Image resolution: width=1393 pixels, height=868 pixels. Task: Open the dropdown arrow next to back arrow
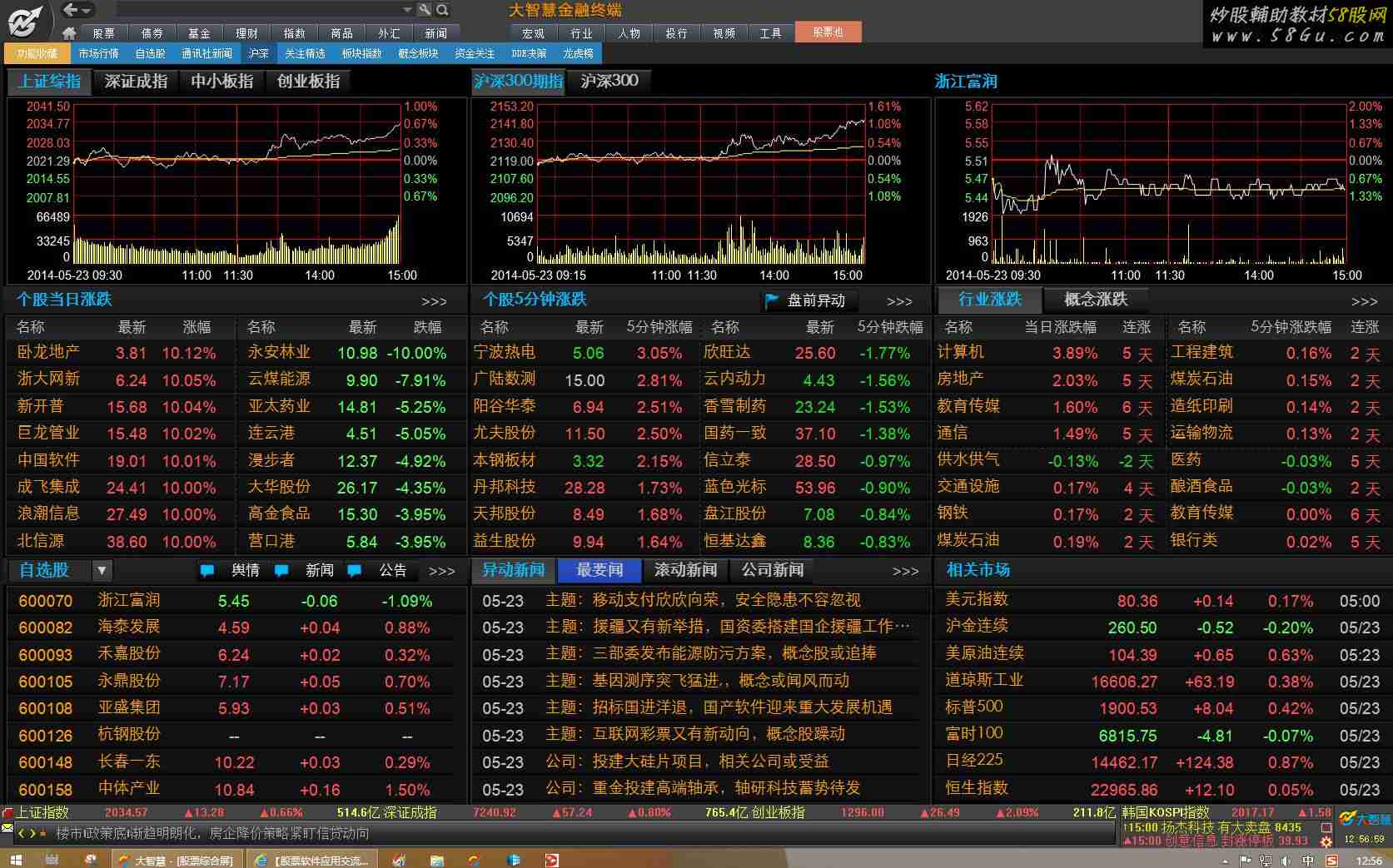pos(87,11)
